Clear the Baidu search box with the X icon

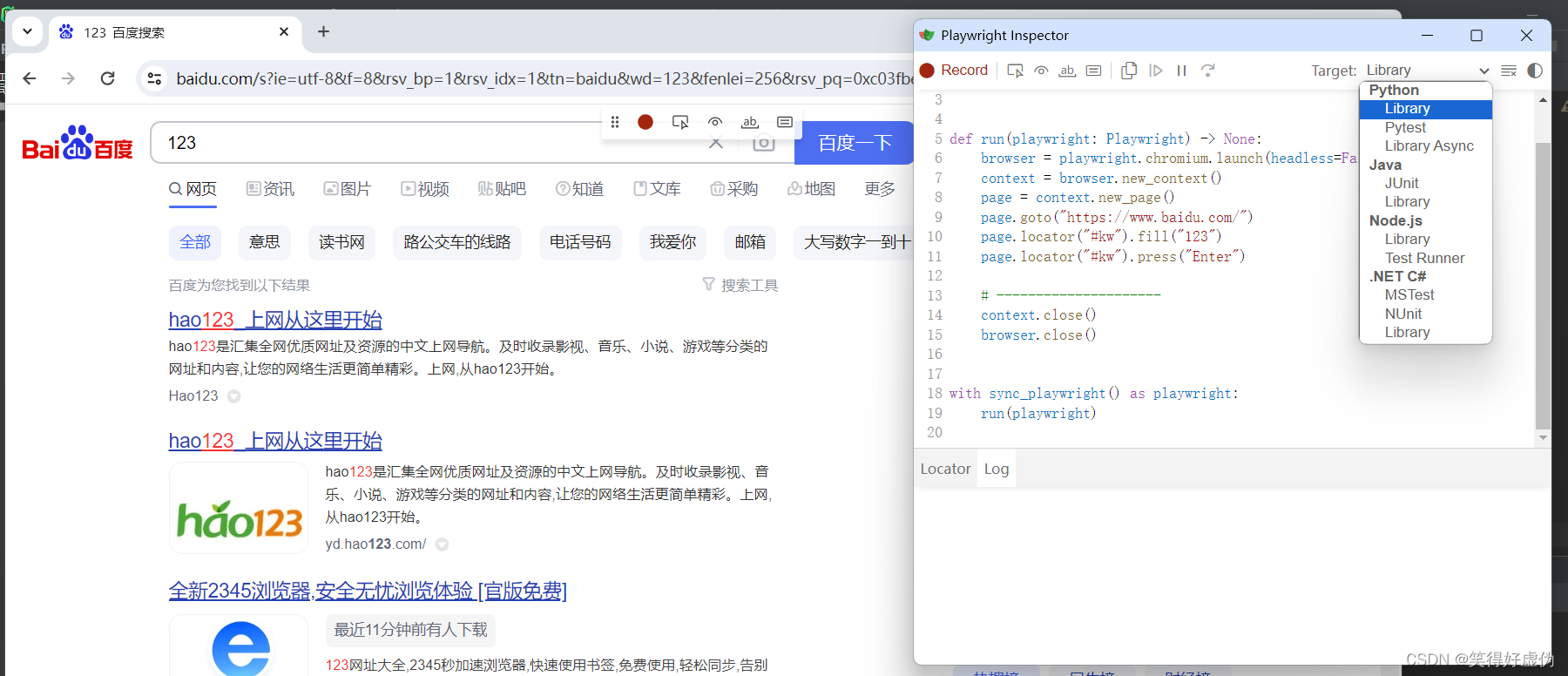(716, 143)
